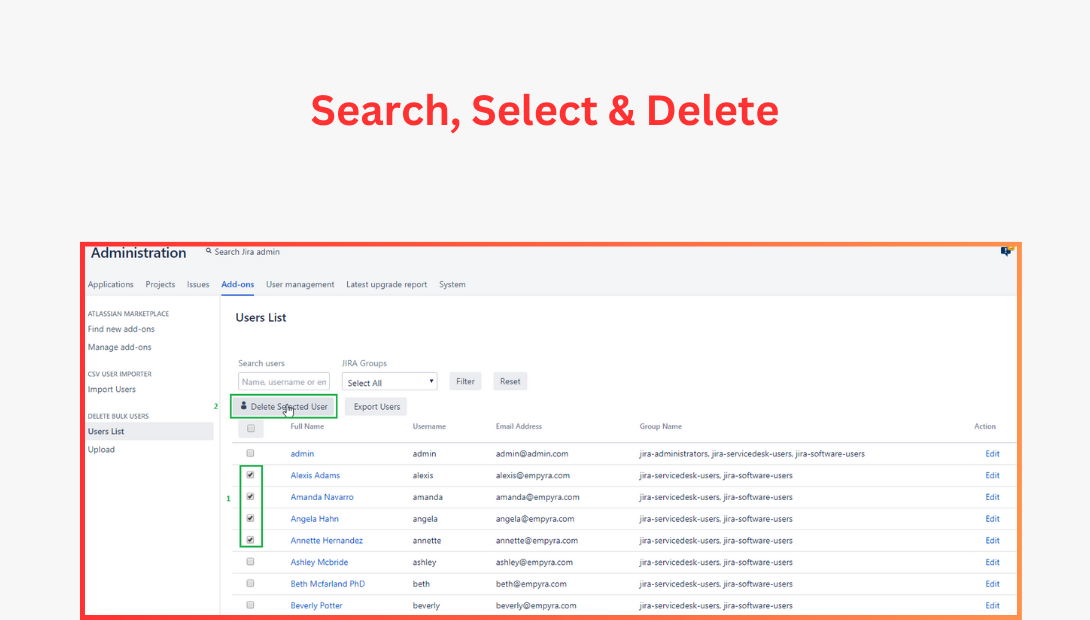Click the email alexis@empyra.com
Viewport: 1090px width, 620px height.
pyautogui.click(x=532, y=475)
